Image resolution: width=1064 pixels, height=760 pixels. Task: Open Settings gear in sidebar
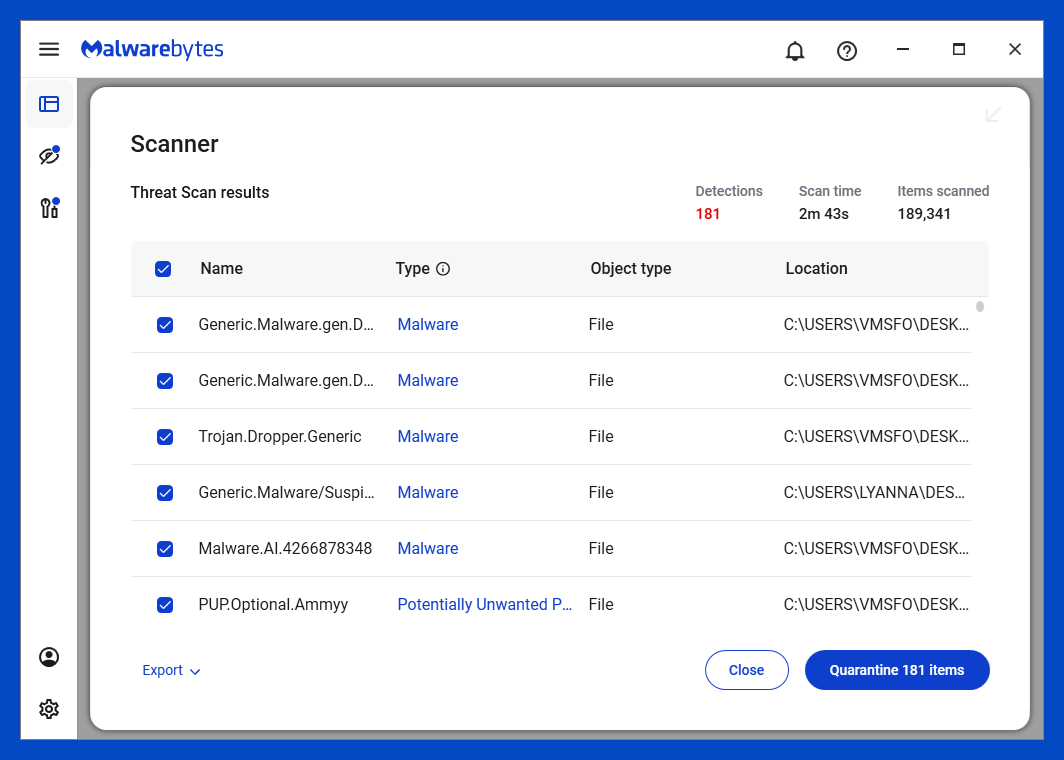click(x=49, y=709)
